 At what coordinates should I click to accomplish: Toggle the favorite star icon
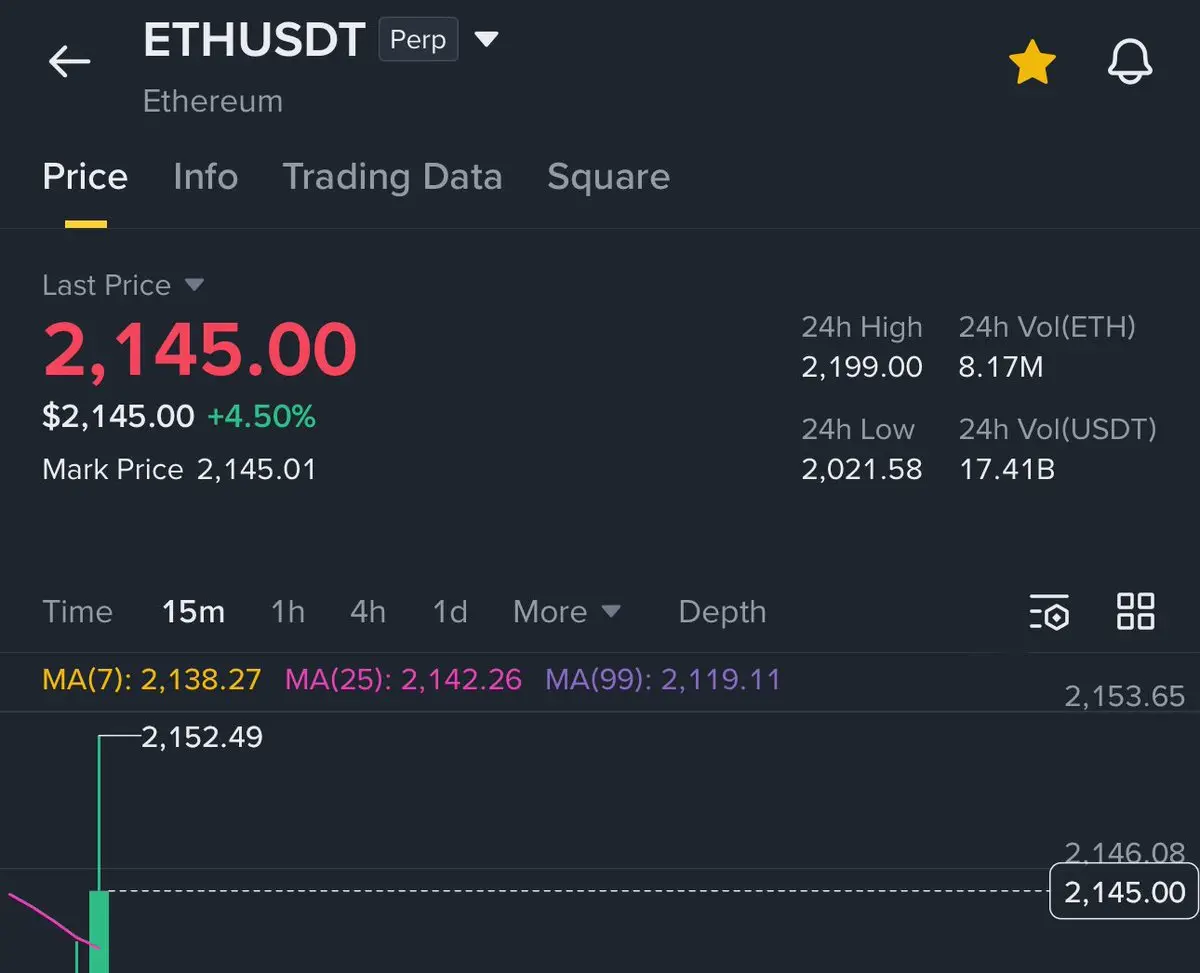pos(1032,63)
